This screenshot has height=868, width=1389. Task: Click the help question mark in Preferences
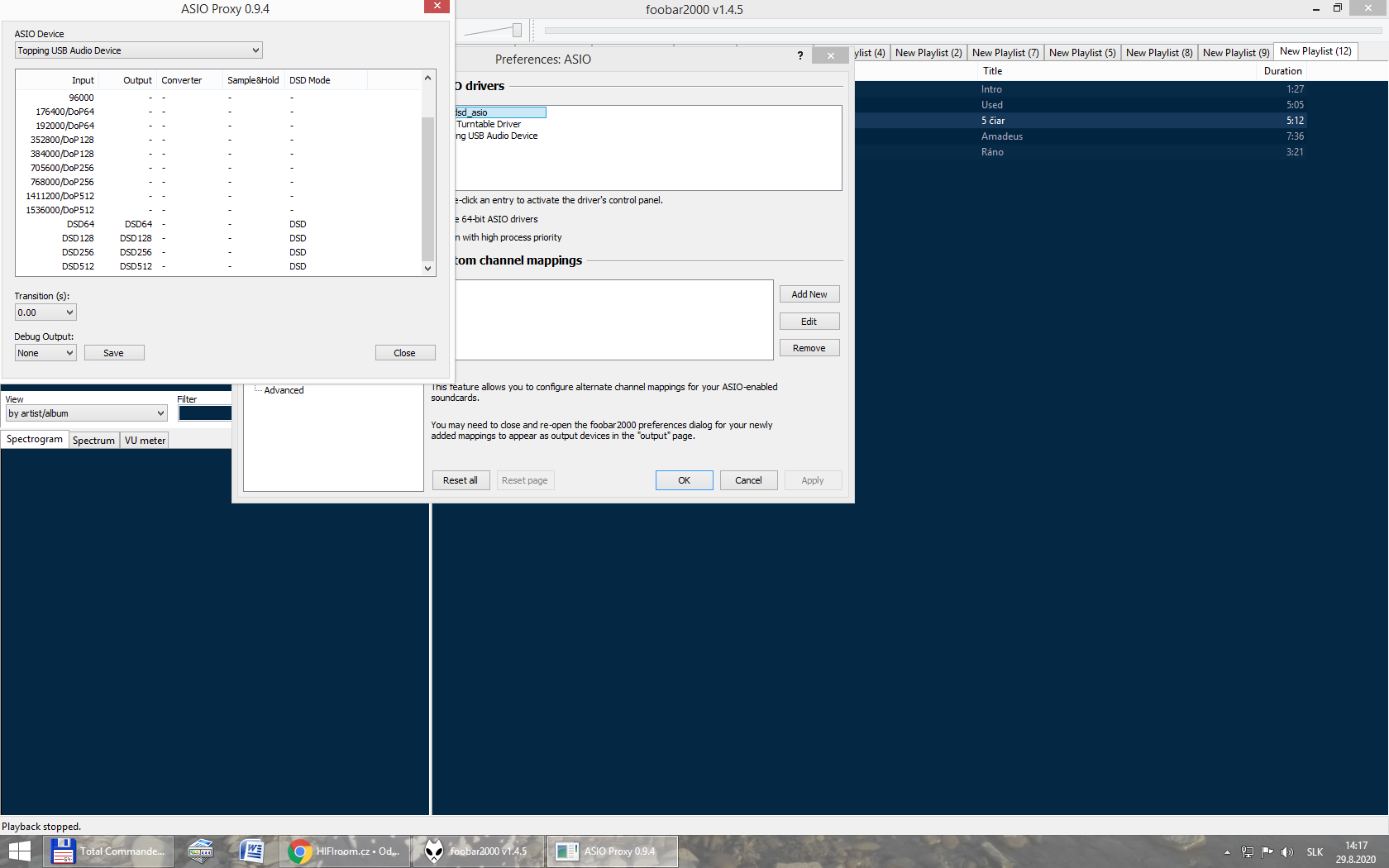pyautogui.click(x=800, y=55)
